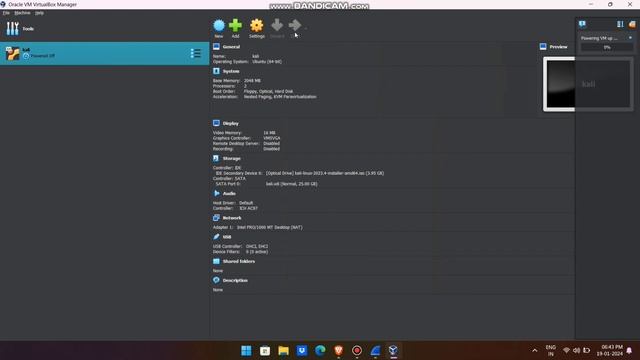
Task: Click the 'Powering VM up ...' notification text
Action: point(599,38)
